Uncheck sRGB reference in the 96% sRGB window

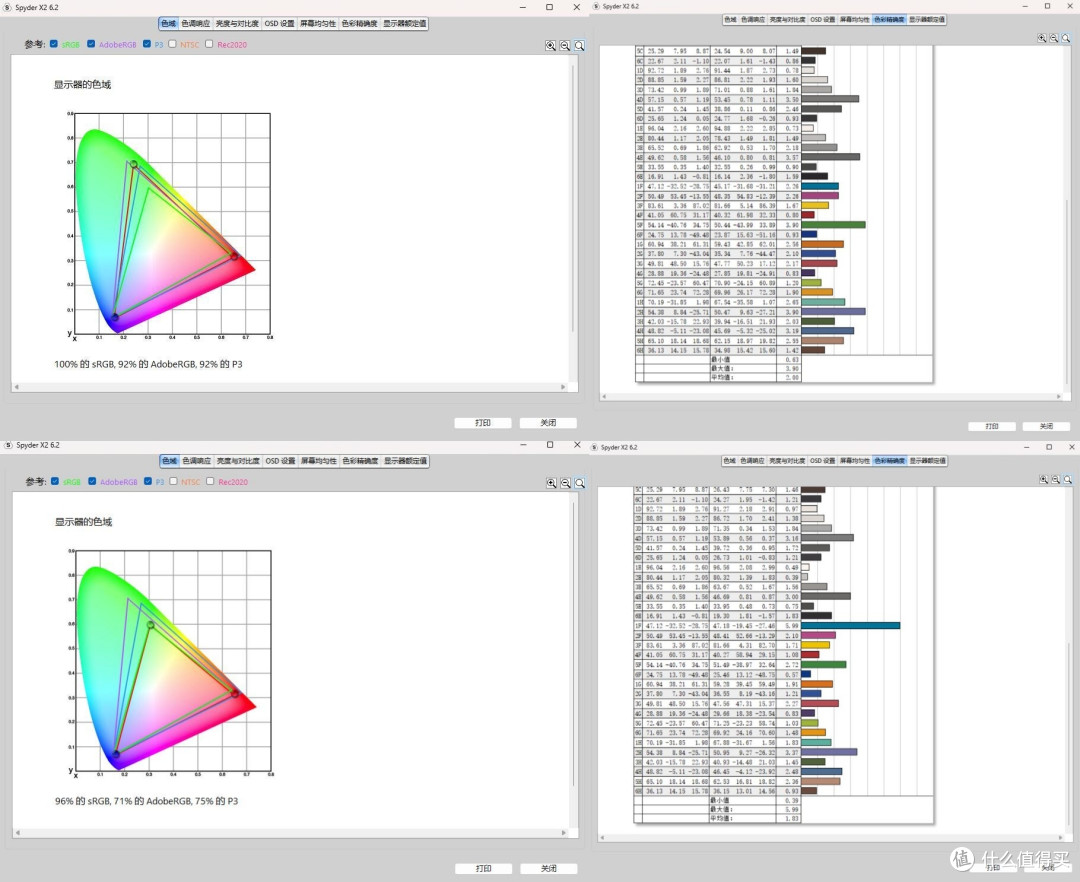click(54, 481)
